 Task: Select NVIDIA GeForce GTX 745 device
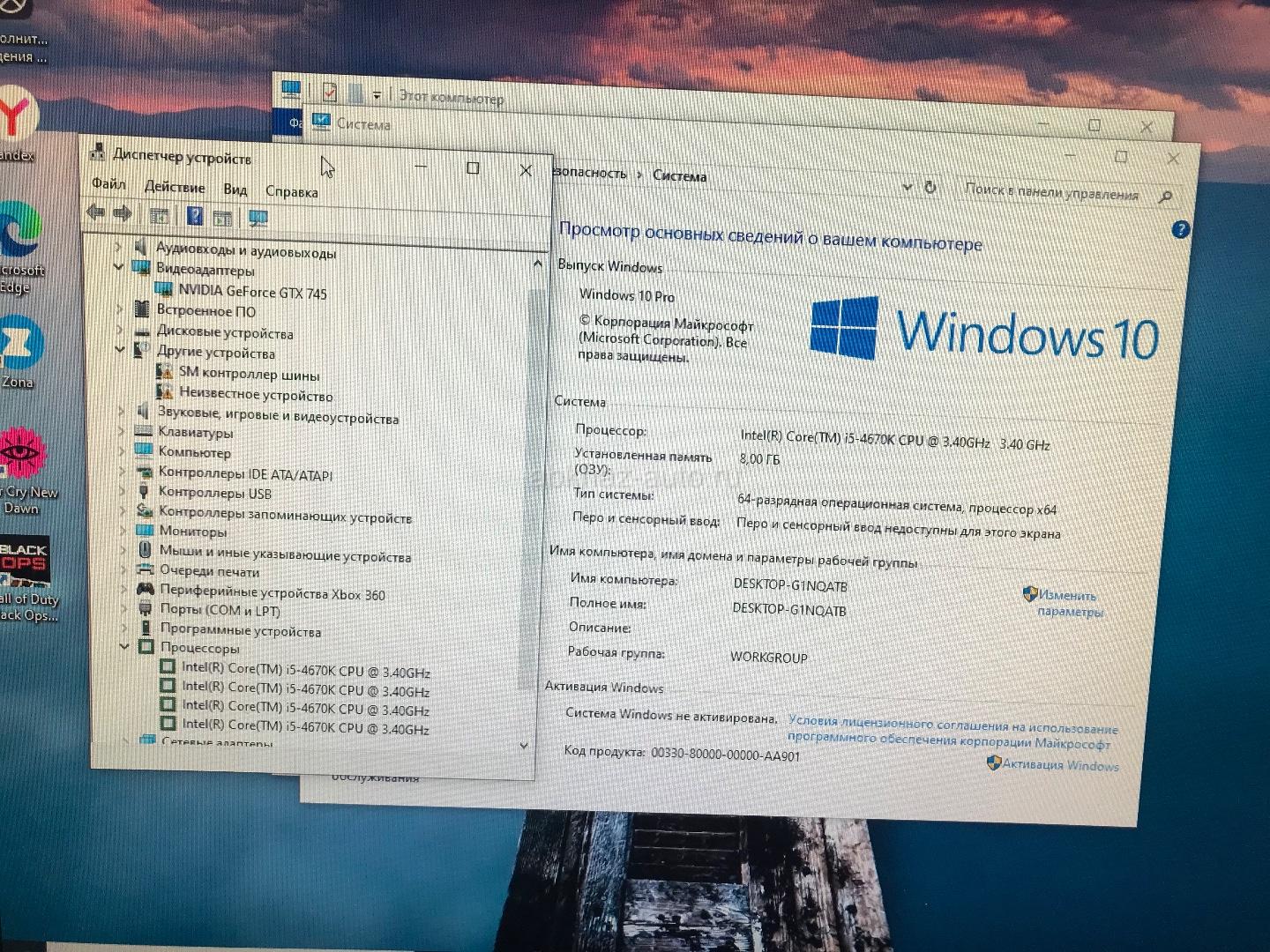point(251,292)
